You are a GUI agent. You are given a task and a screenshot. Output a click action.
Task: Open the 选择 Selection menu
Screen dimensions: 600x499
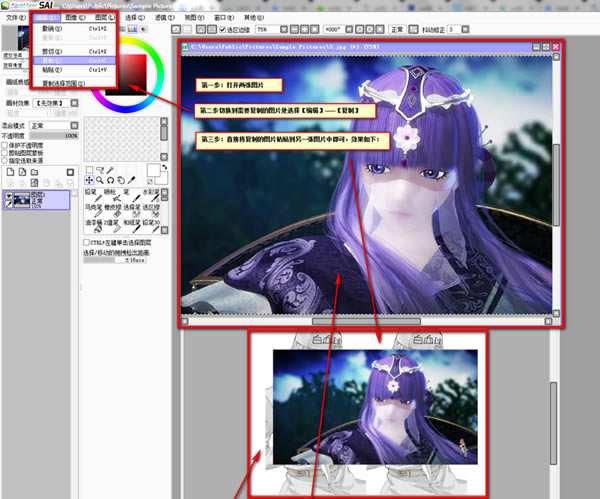point(135,18)
